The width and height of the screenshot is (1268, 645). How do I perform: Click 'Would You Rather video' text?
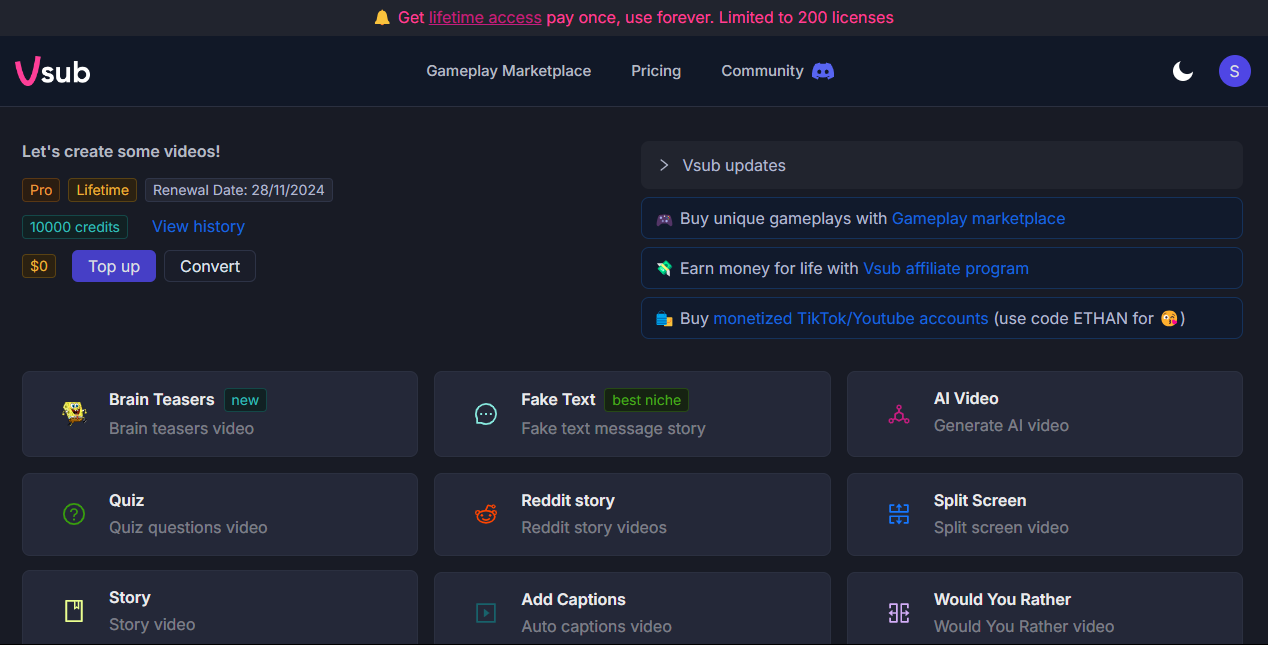1024,626
